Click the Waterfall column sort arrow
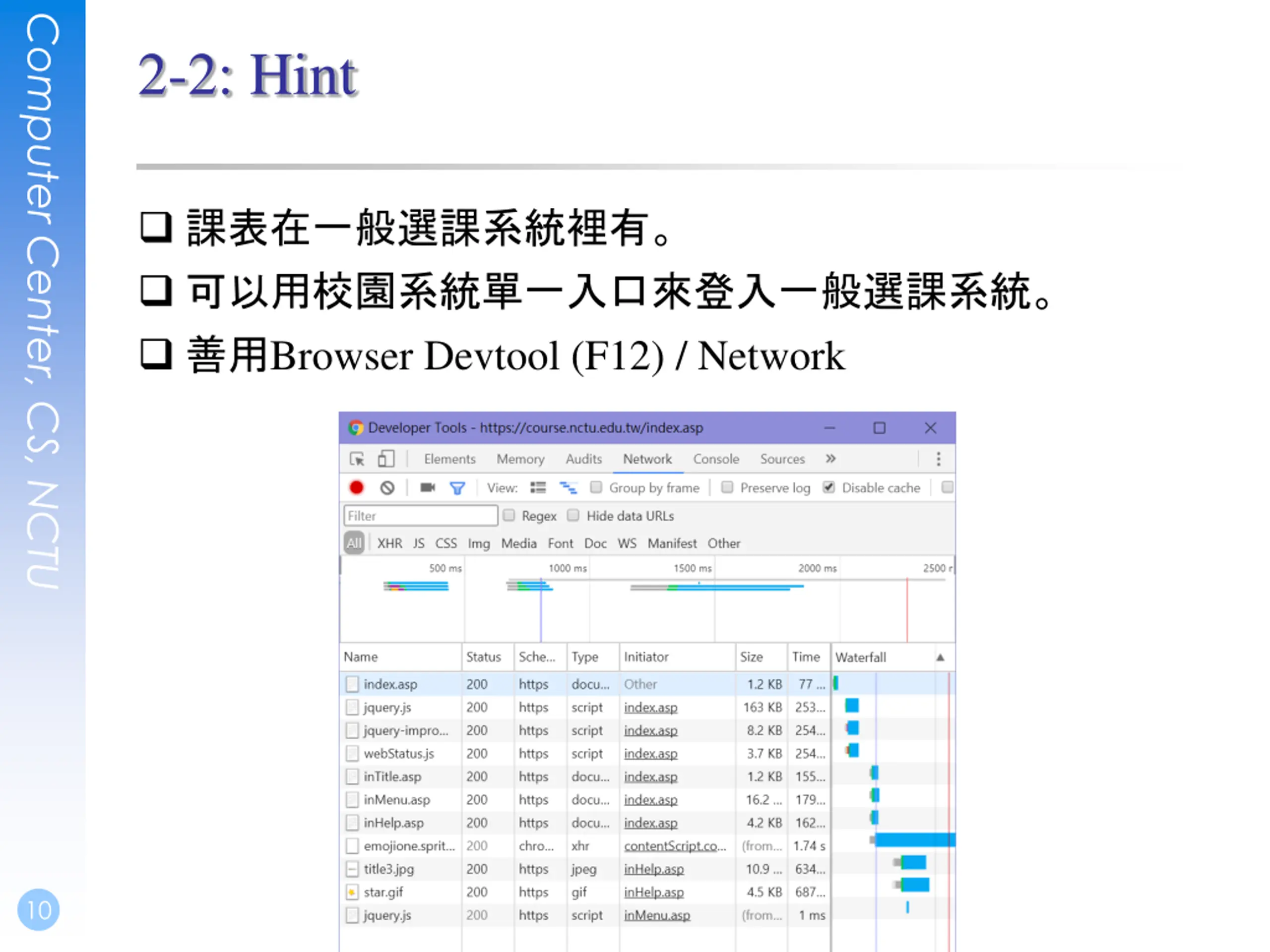This screenshot has height=952, width=1270. [x=941, y=657]
